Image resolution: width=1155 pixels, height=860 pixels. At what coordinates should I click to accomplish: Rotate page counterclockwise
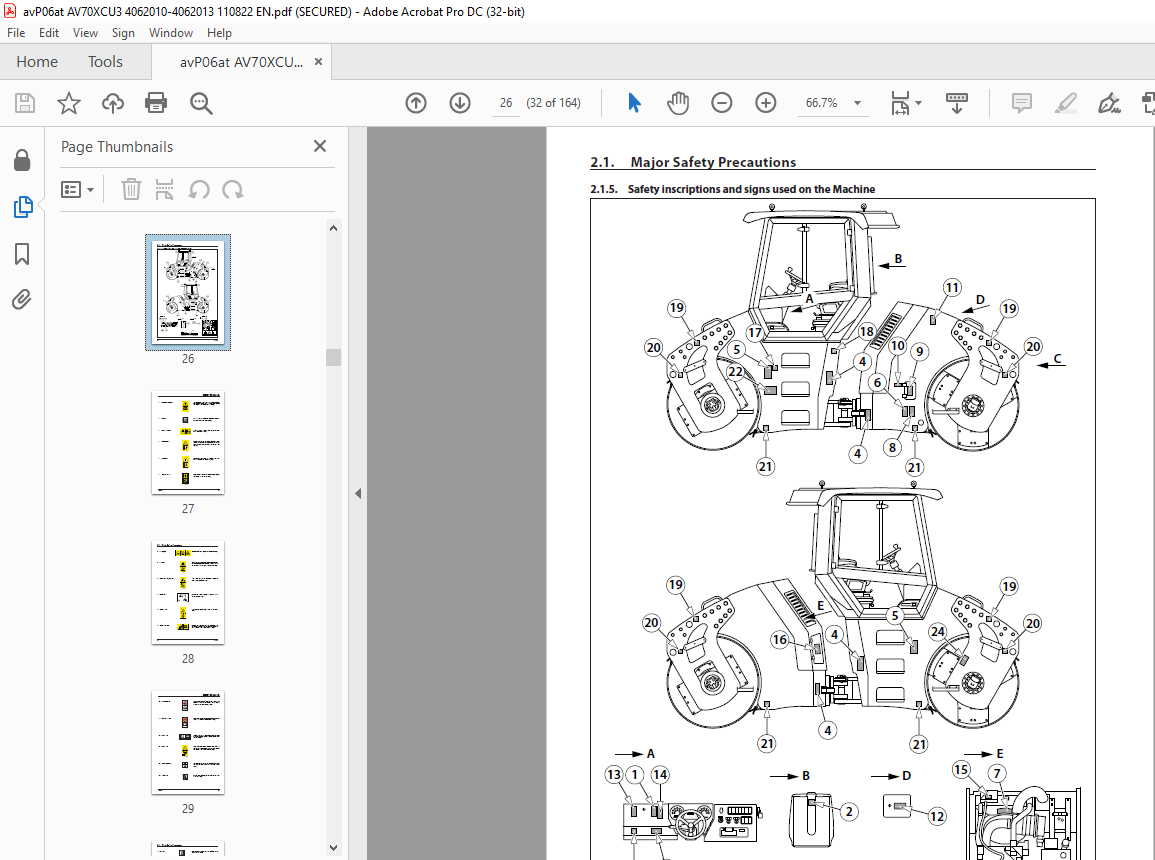tap(199, 189)
